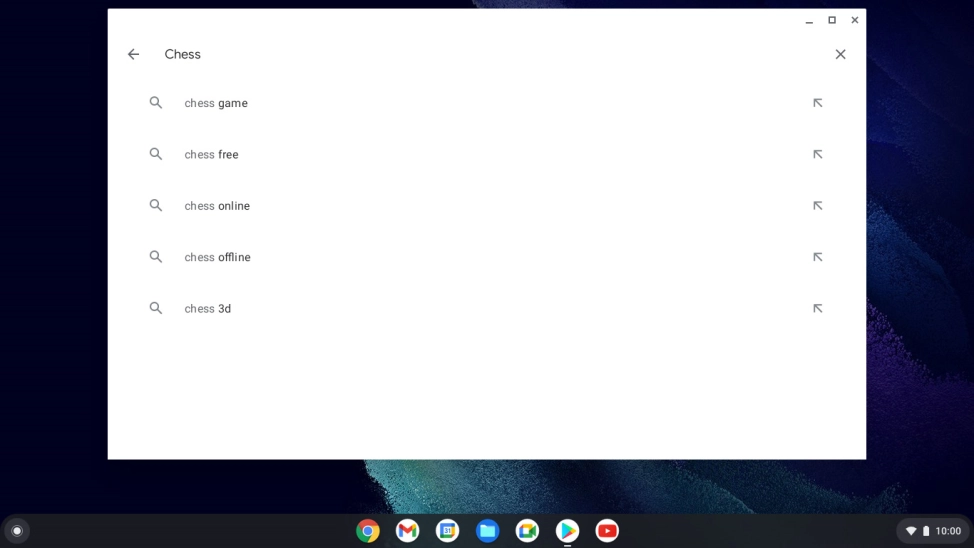
Task: Open Chrome from the shelf
Action: 368,531
